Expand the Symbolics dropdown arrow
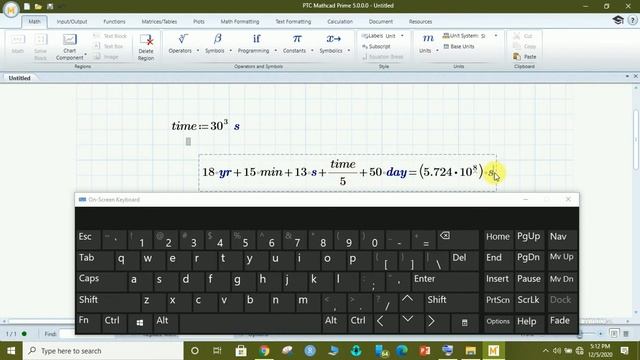 click(349, 51)
